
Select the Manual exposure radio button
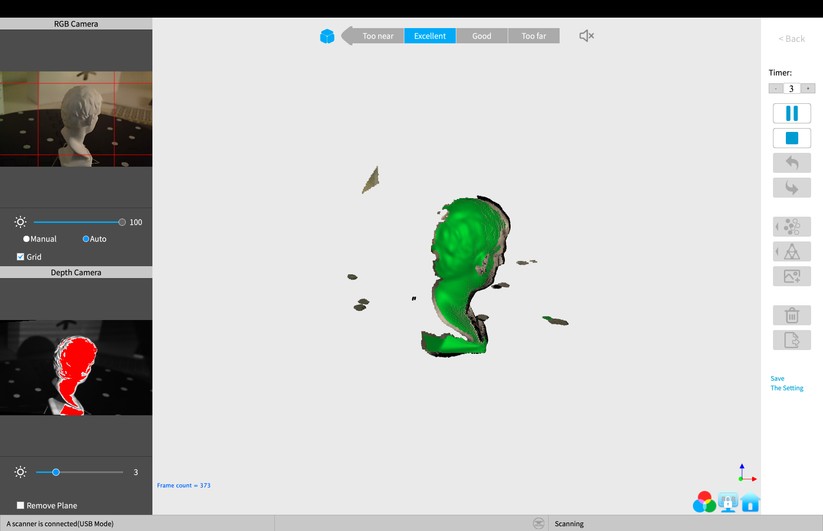pos(27,239)
